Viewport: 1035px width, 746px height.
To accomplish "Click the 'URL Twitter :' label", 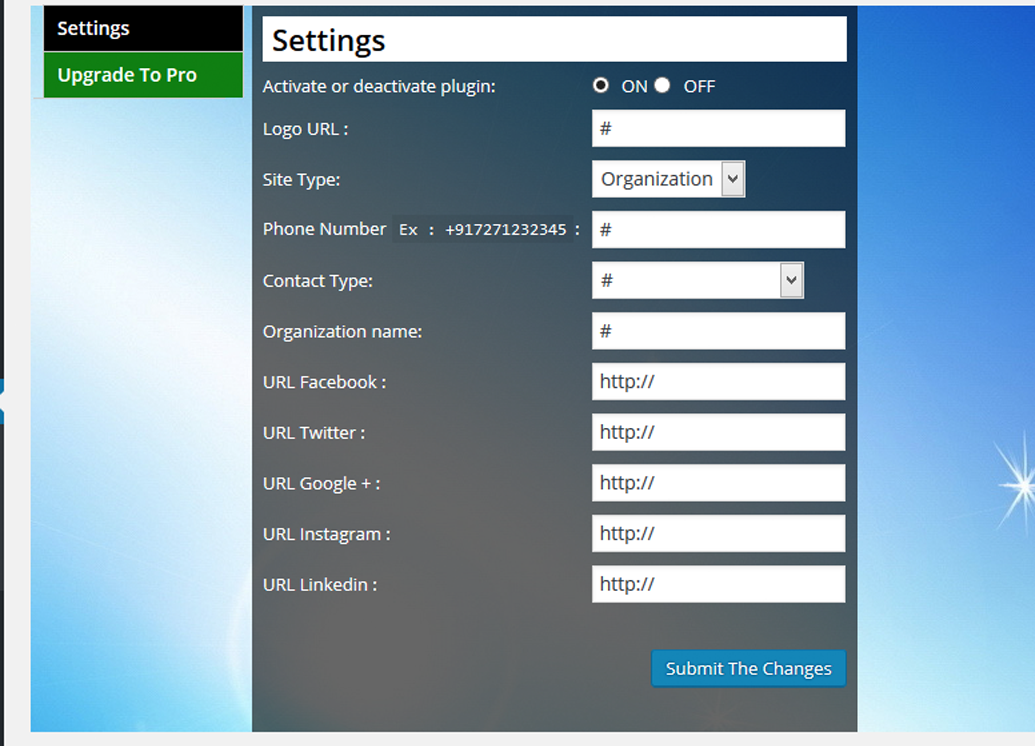I will (314, 433).
